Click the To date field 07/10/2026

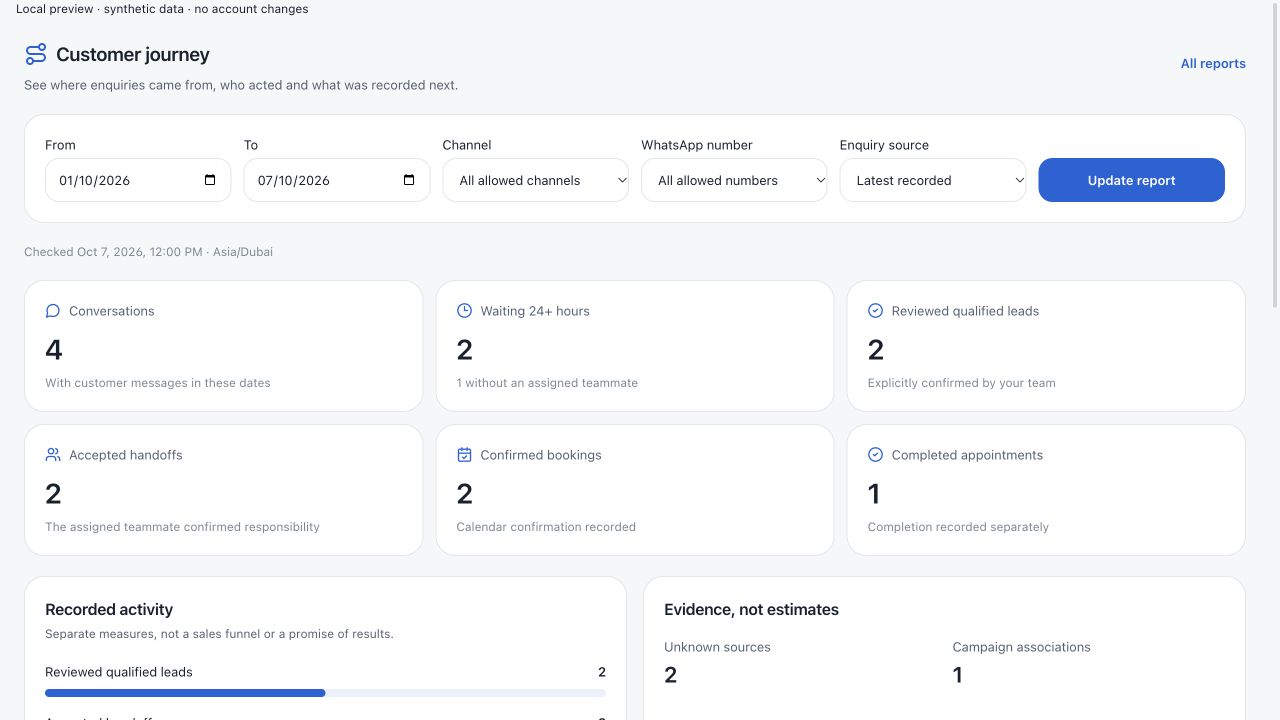coord(337,180)
